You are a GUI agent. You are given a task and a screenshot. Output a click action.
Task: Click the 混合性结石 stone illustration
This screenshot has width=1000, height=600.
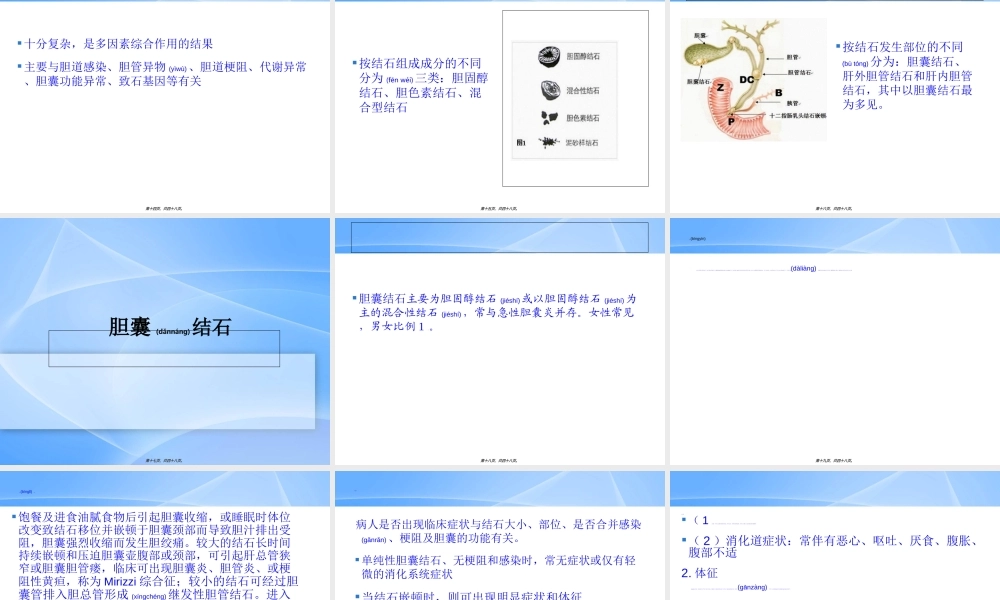point(549,90)
